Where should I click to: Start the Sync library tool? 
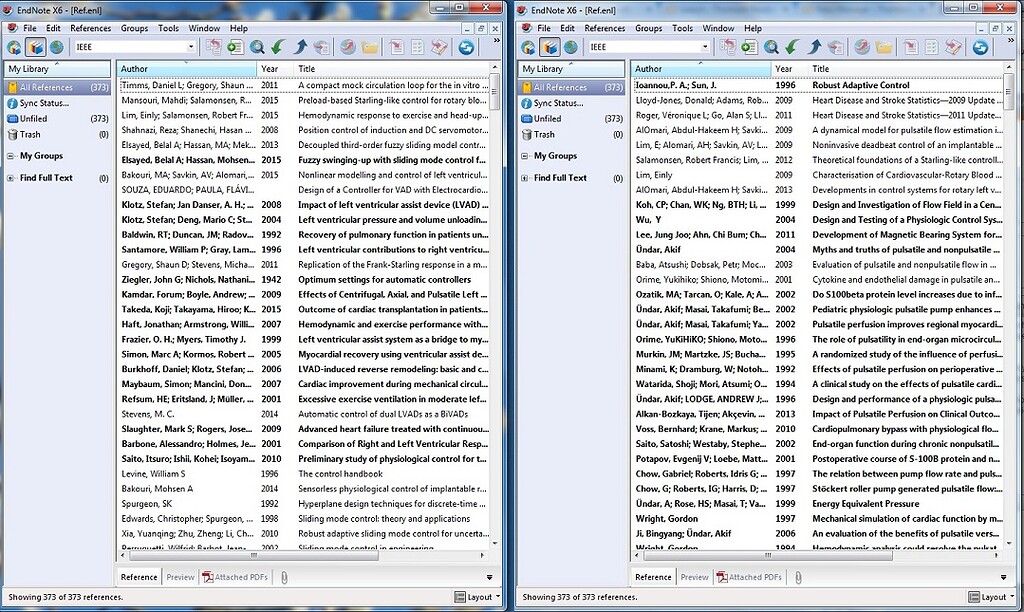[467, 47]
